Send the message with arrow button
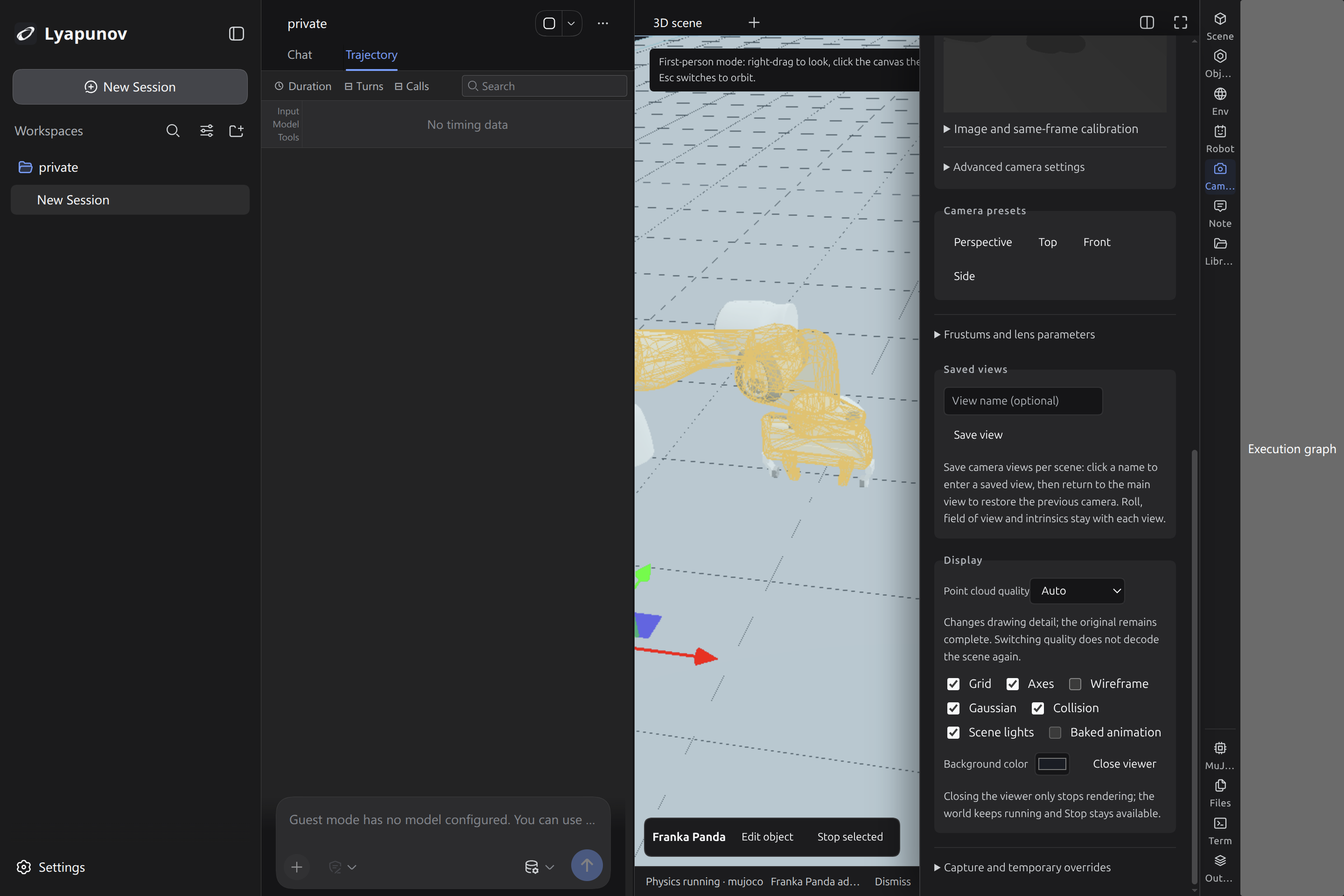This screenshot has width=1344, height=896. pyautogui.click(x=586, y=865)
